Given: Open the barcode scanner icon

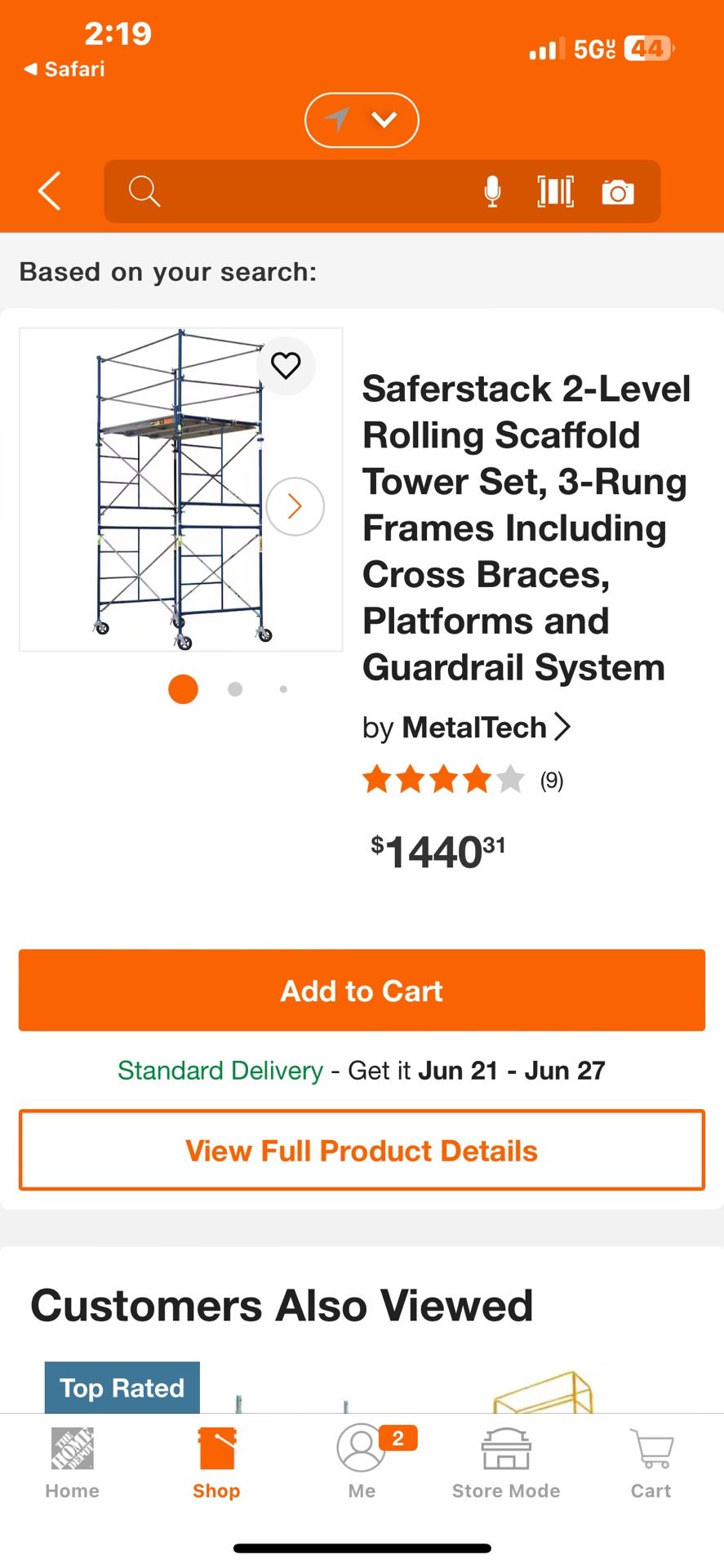Looking at the screenshot, I should [x=555, y=192].
